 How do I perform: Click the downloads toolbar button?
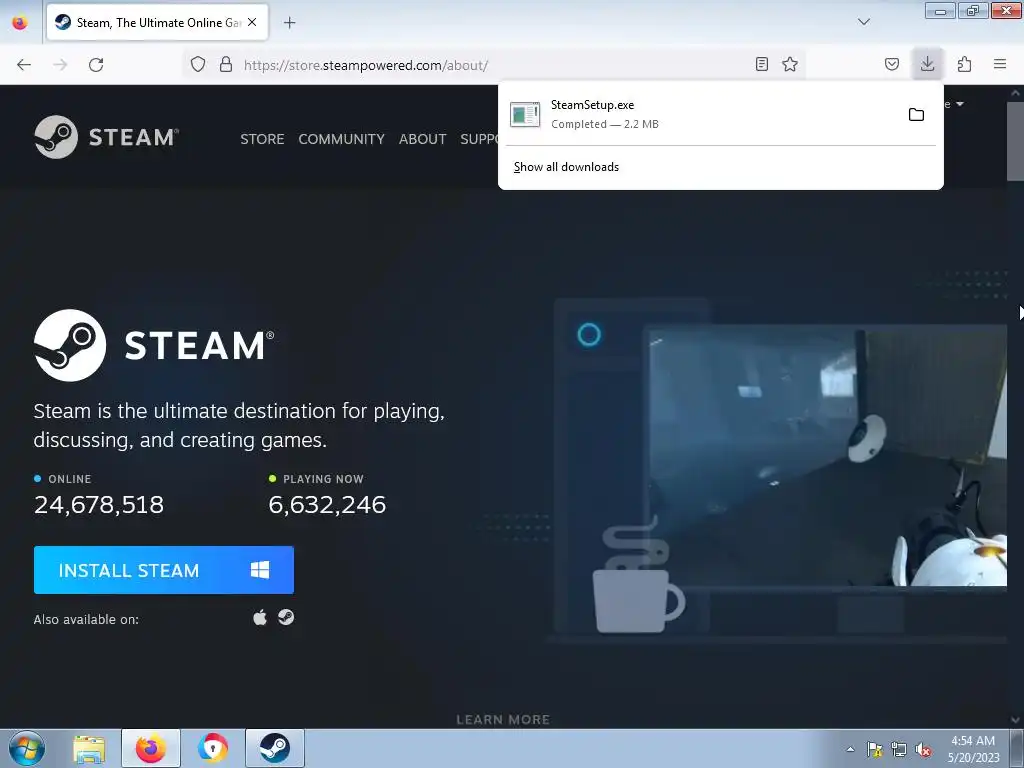point(927,64)
